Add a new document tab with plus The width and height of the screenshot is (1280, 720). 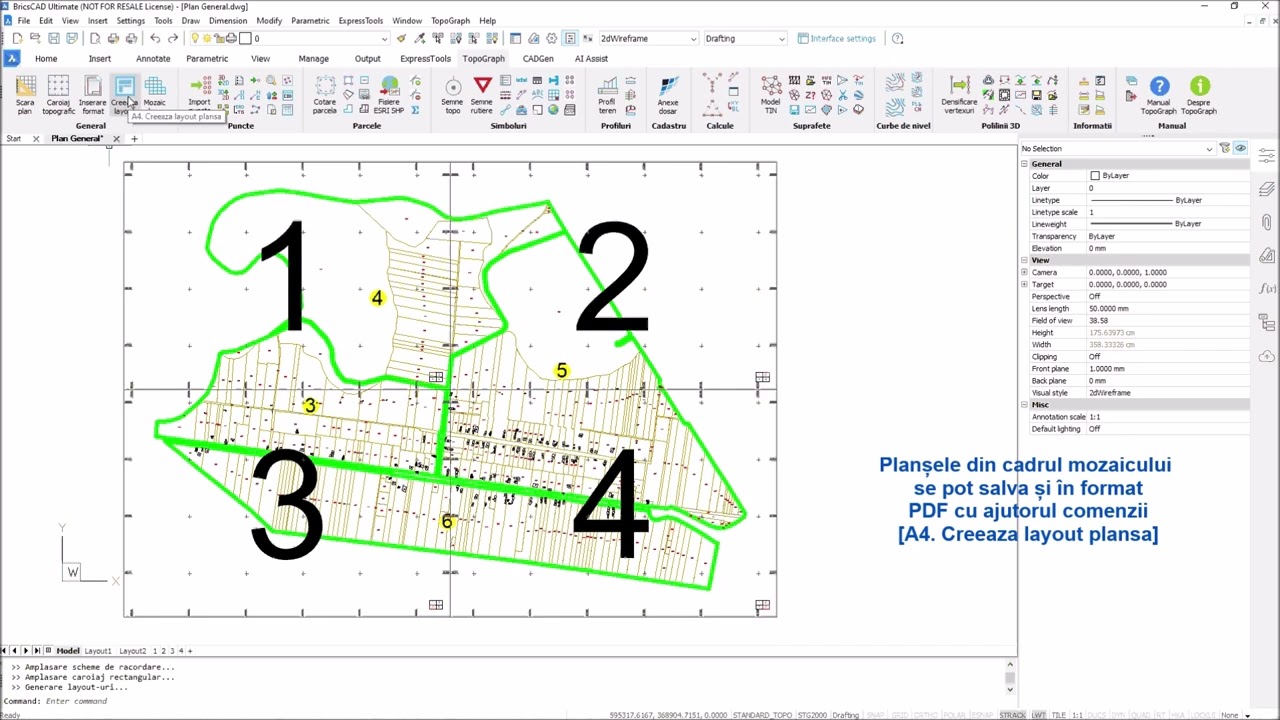[134, 138]
